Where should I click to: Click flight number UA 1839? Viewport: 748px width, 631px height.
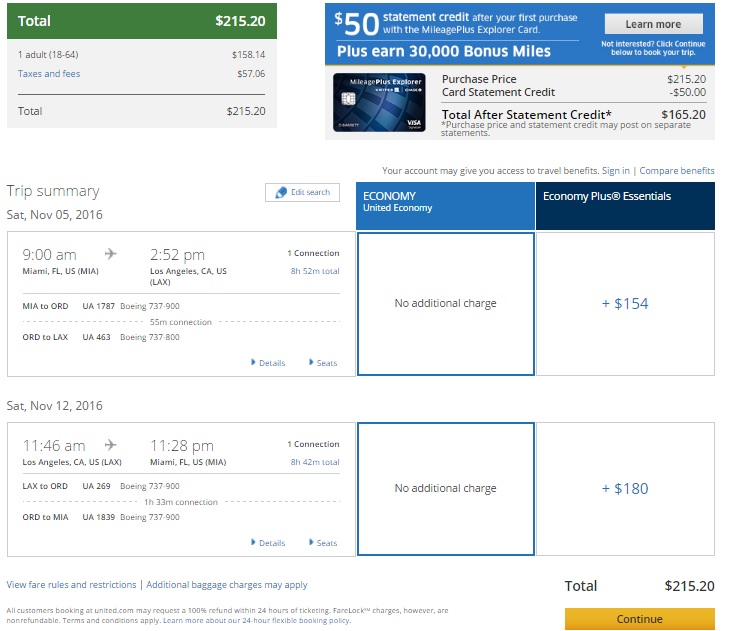click(x=98, y=517)
